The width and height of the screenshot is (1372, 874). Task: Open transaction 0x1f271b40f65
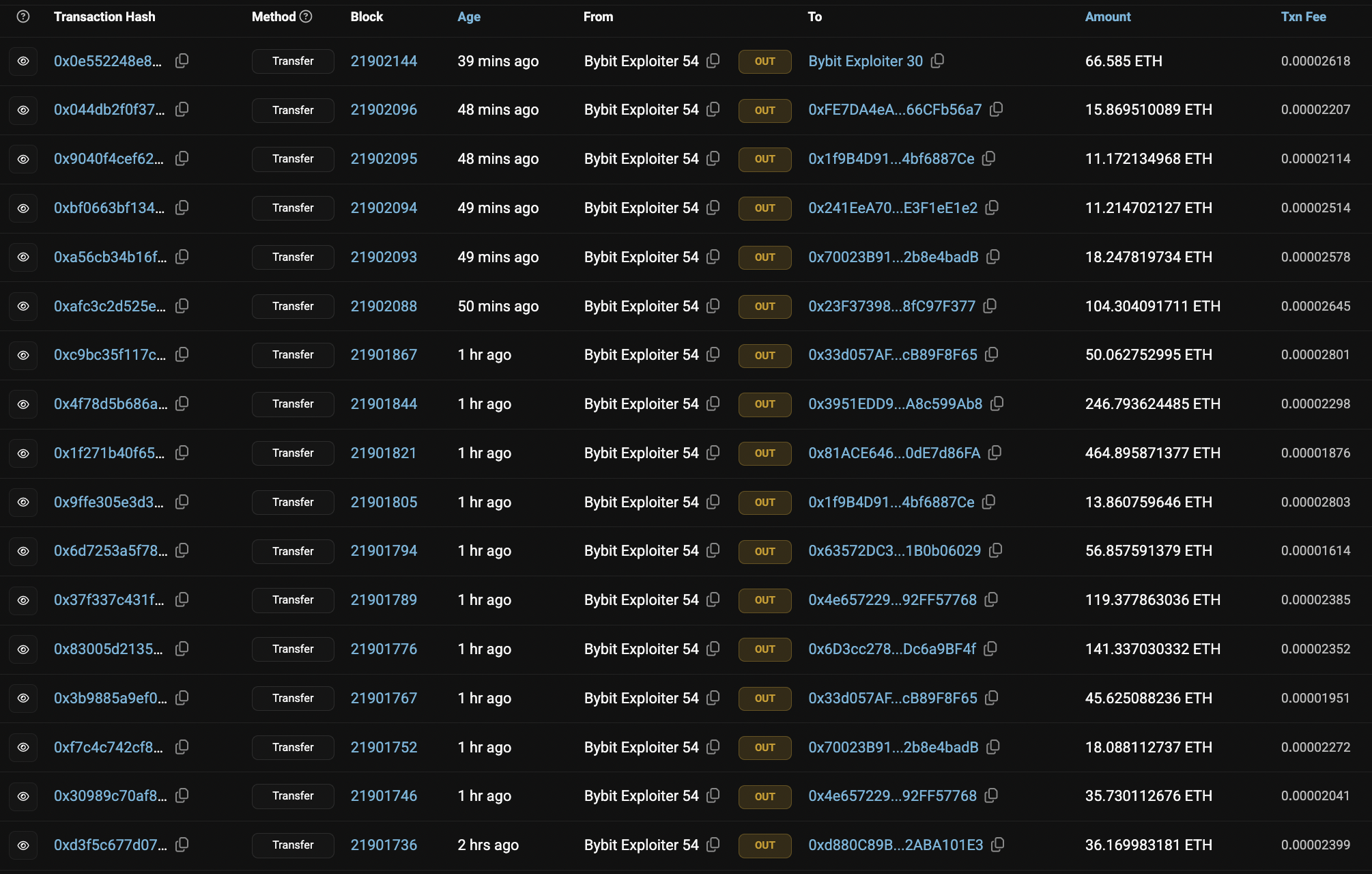(109, 453)
